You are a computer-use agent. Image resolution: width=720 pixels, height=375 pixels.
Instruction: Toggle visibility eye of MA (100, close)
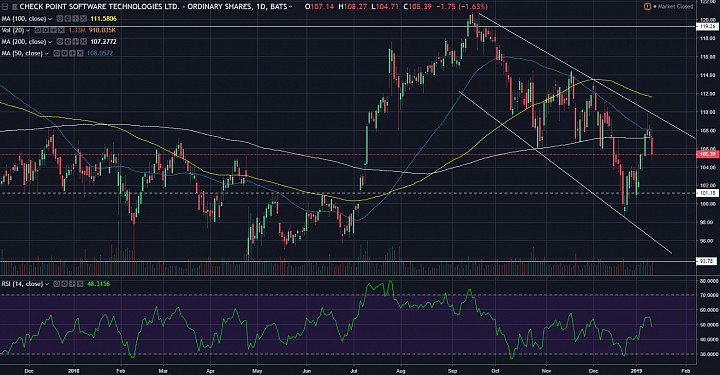pos(60,18)
